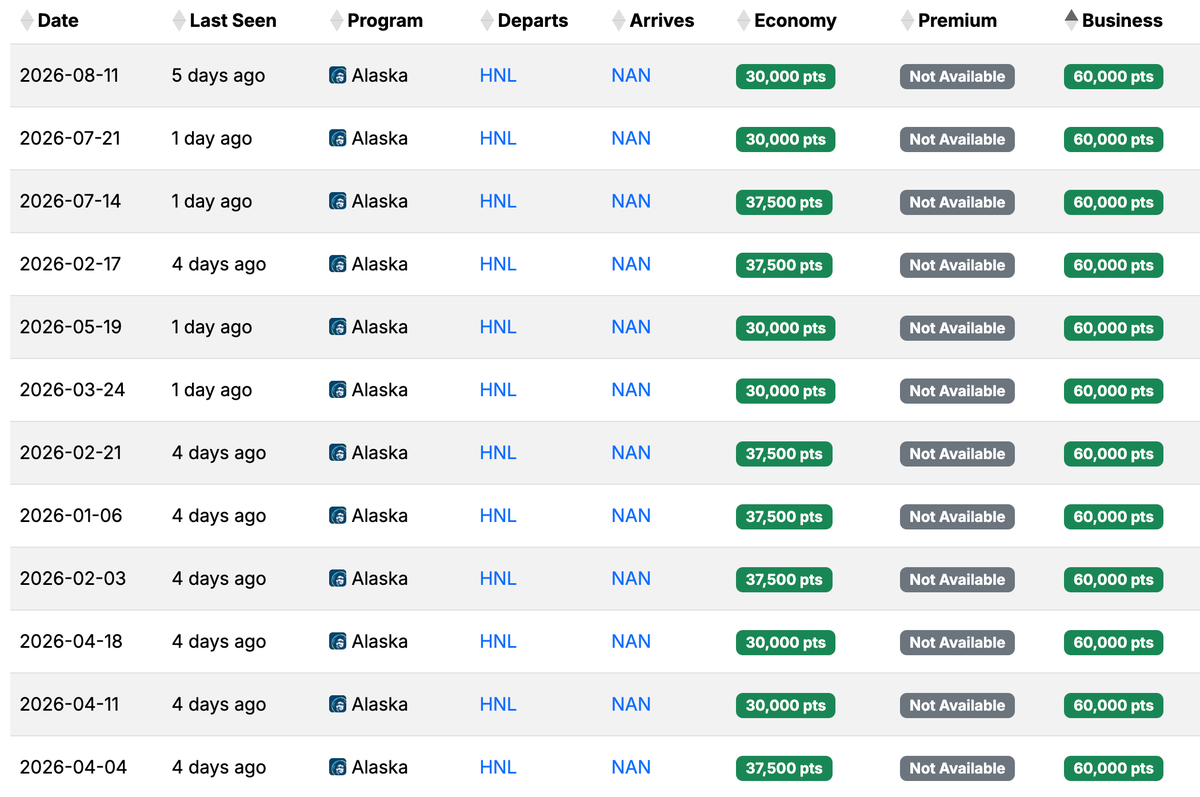Select 30,000 pts economy on 2026-05-19
The height and width of the screenshot is (797, 1200).
[x=785, y=329]
